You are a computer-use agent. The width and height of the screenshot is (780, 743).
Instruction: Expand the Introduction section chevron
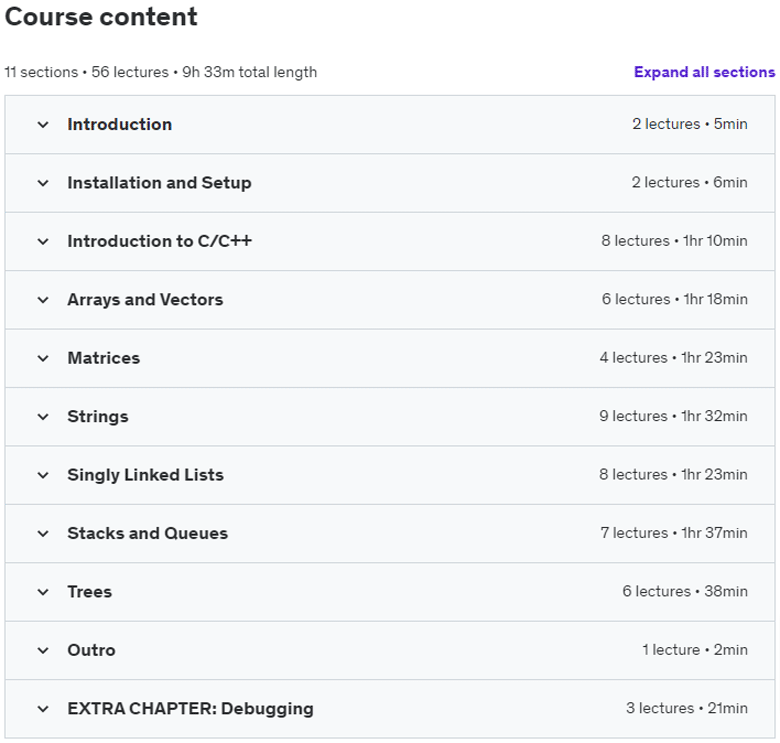pos(43,124)
